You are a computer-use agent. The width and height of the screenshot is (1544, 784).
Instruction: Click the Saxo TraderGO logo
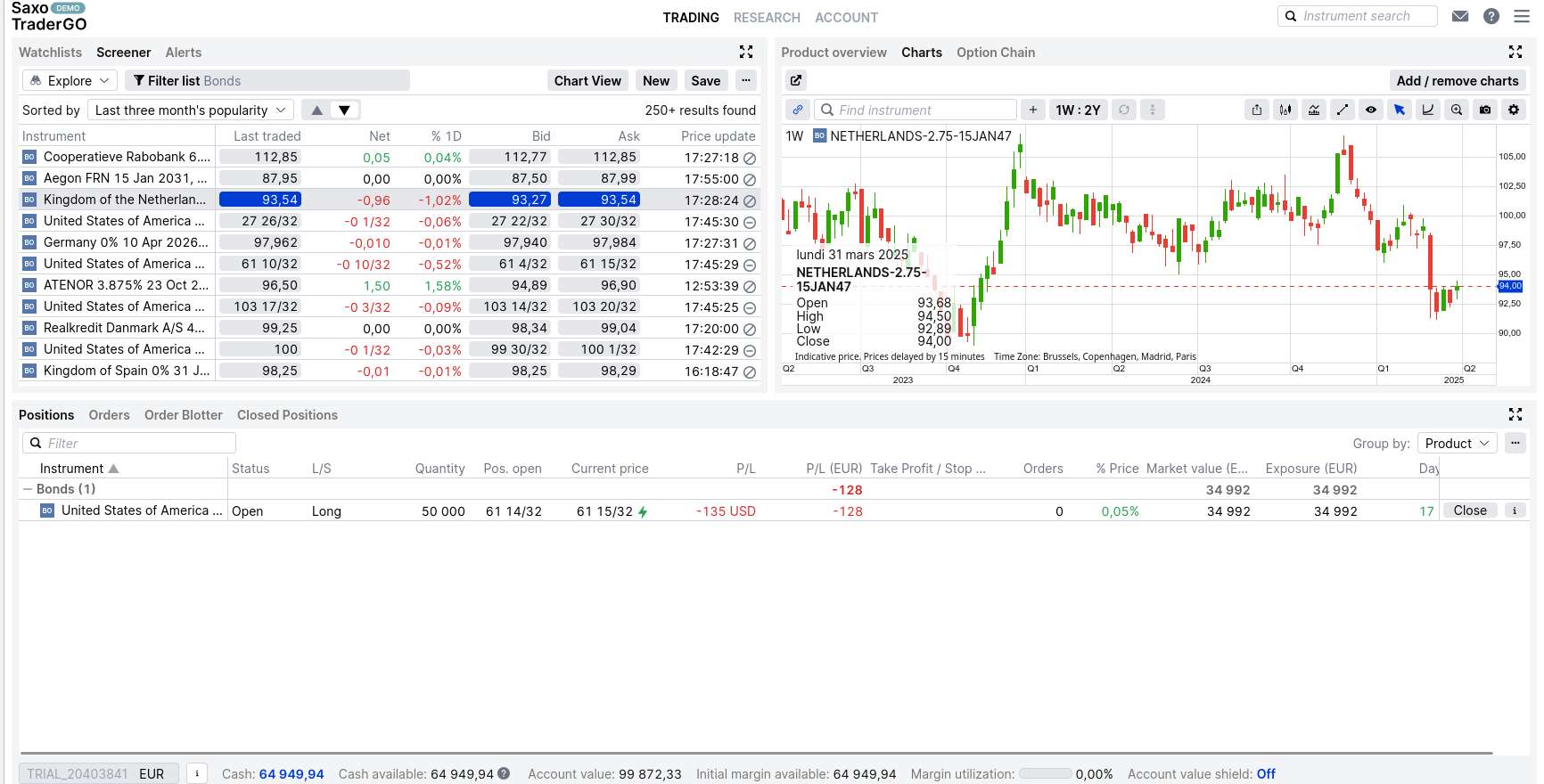pyautogui.click(x=49, y=16)
